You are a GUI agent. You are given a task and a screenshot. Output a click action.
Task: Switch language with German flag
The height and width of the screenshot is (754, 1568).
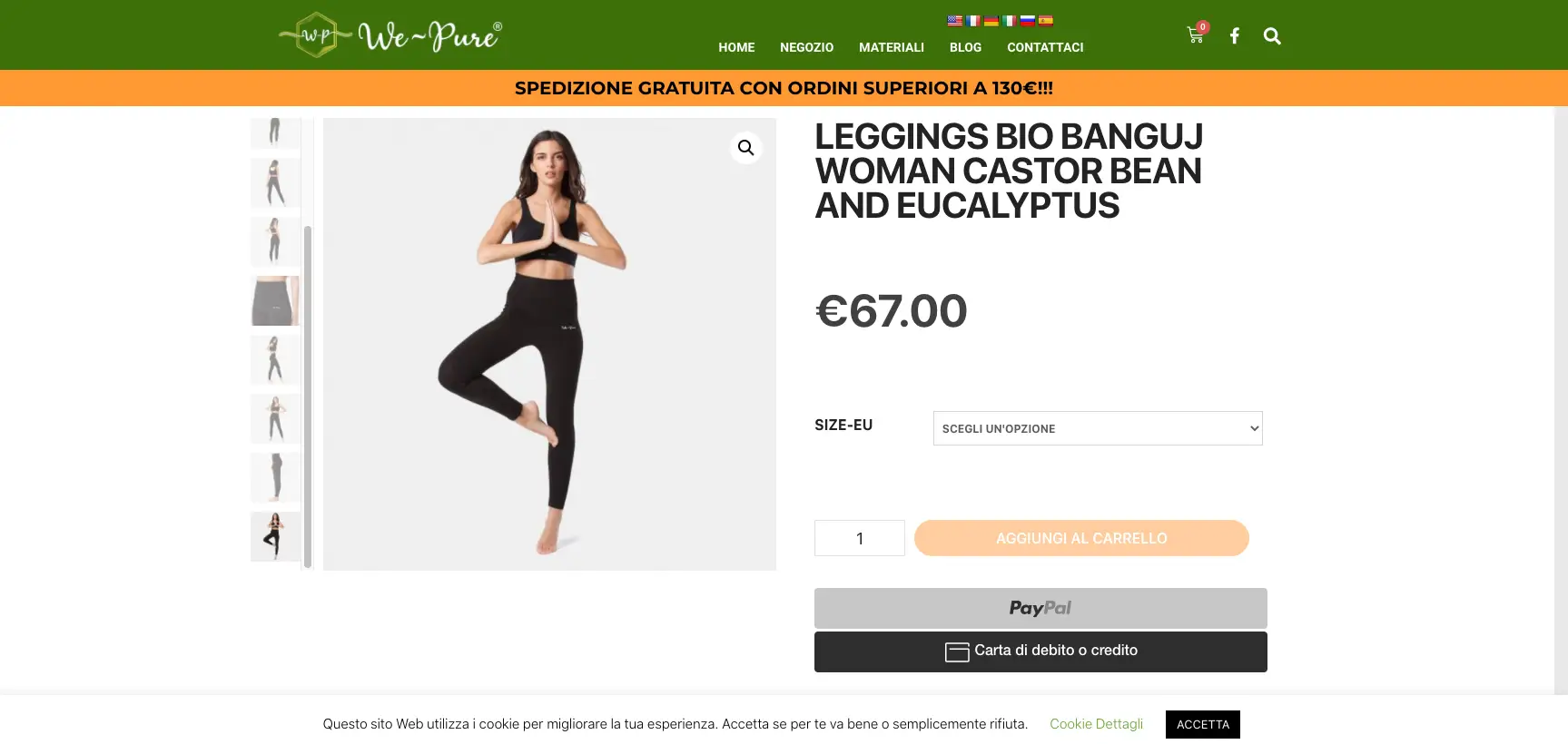pos(991,21)
